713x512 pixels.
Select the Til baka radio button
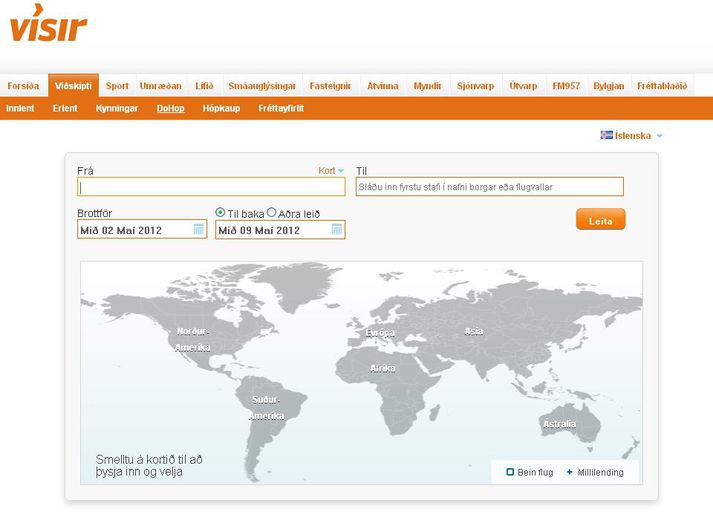(x=220, y=212)
